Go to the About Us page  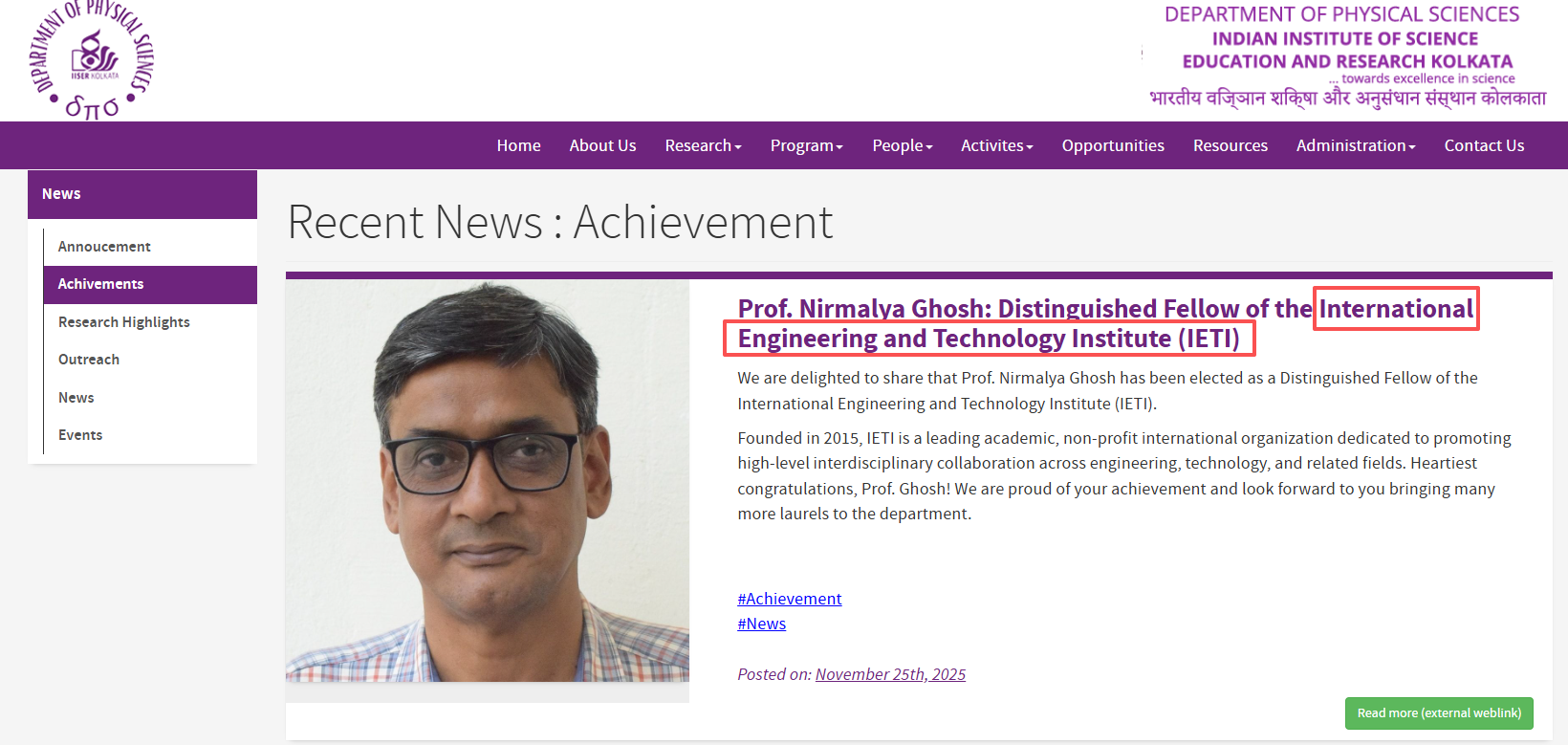point(602,145)
